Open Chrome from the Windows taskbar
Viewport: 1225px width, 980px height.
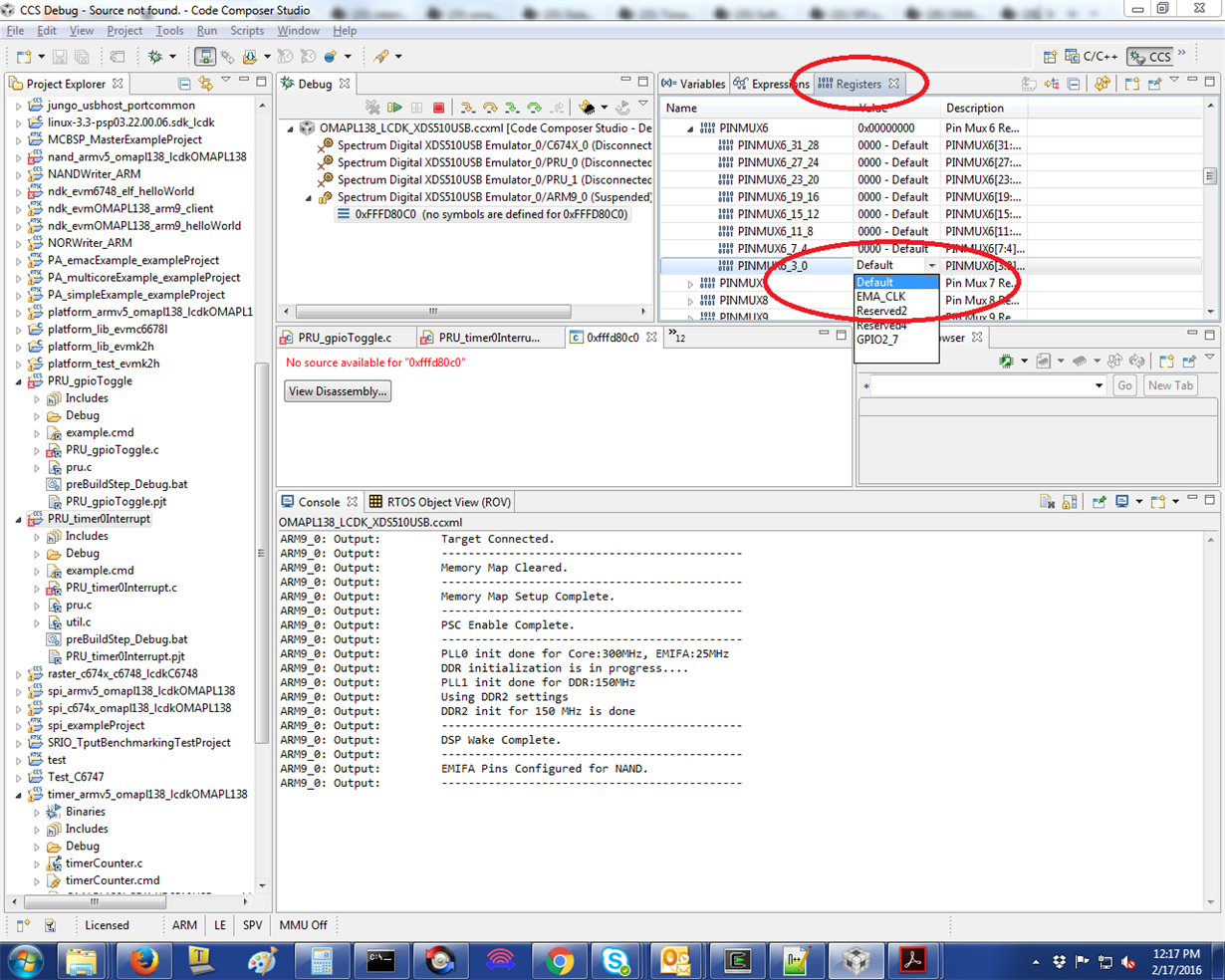coord(559,961)
